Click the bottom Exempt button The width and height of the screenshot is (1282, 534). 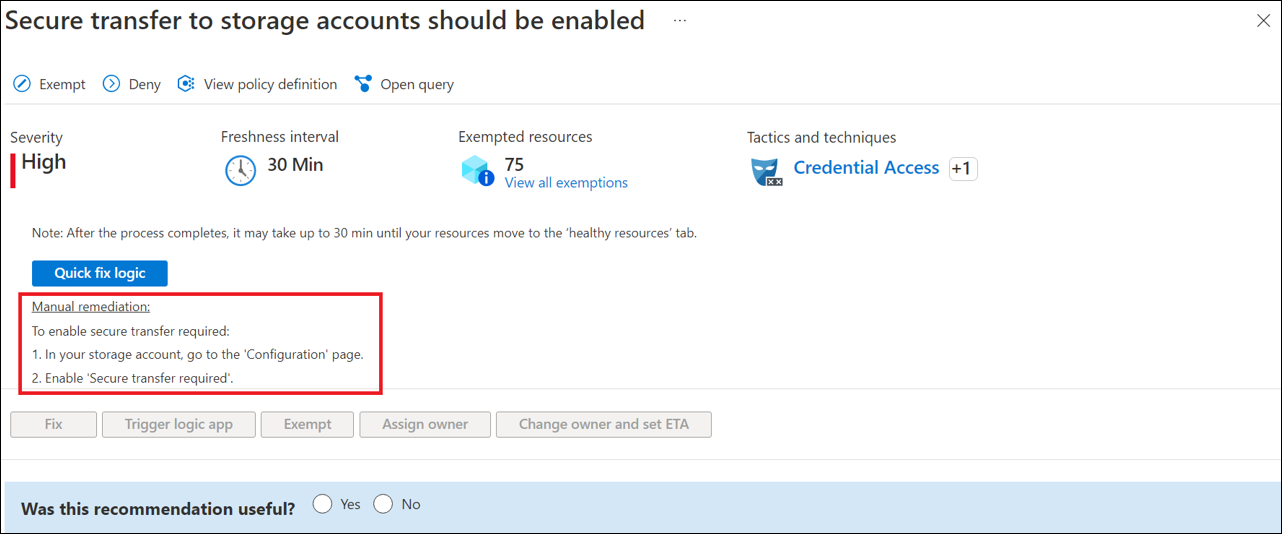pos(307,424)
